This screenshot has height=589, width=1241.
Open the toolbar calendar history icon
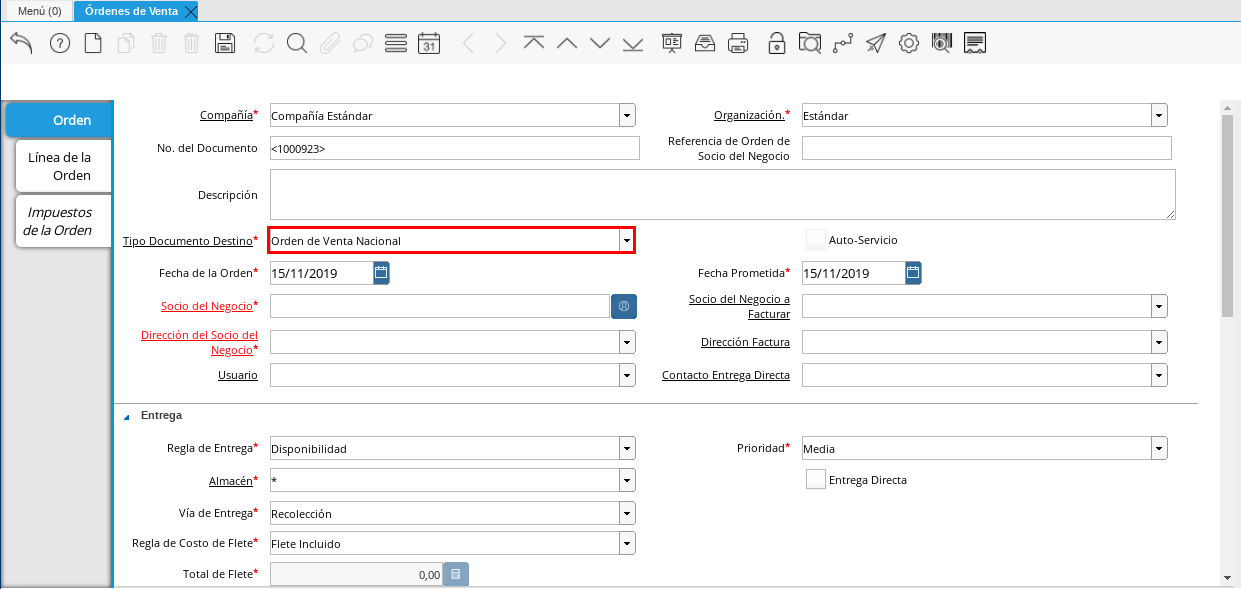tap(429, 43)
